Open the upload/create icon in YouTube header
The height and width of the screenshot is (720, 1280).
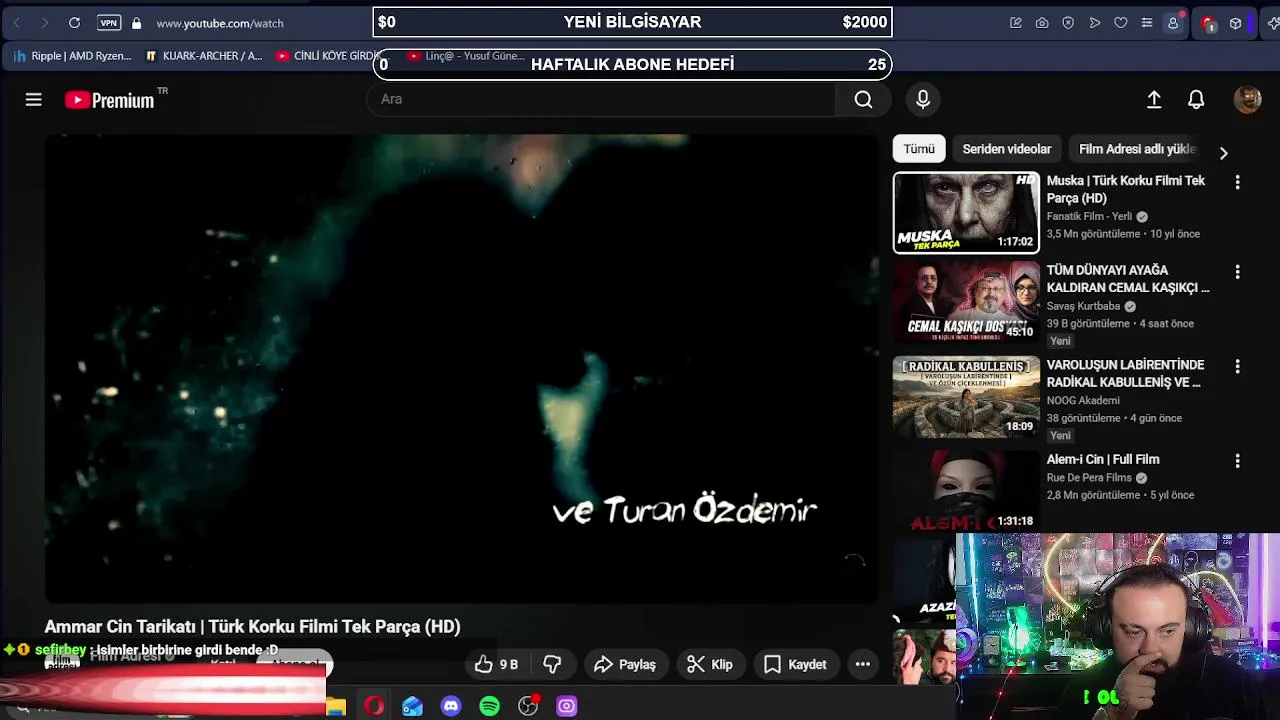coord(1154,99)
